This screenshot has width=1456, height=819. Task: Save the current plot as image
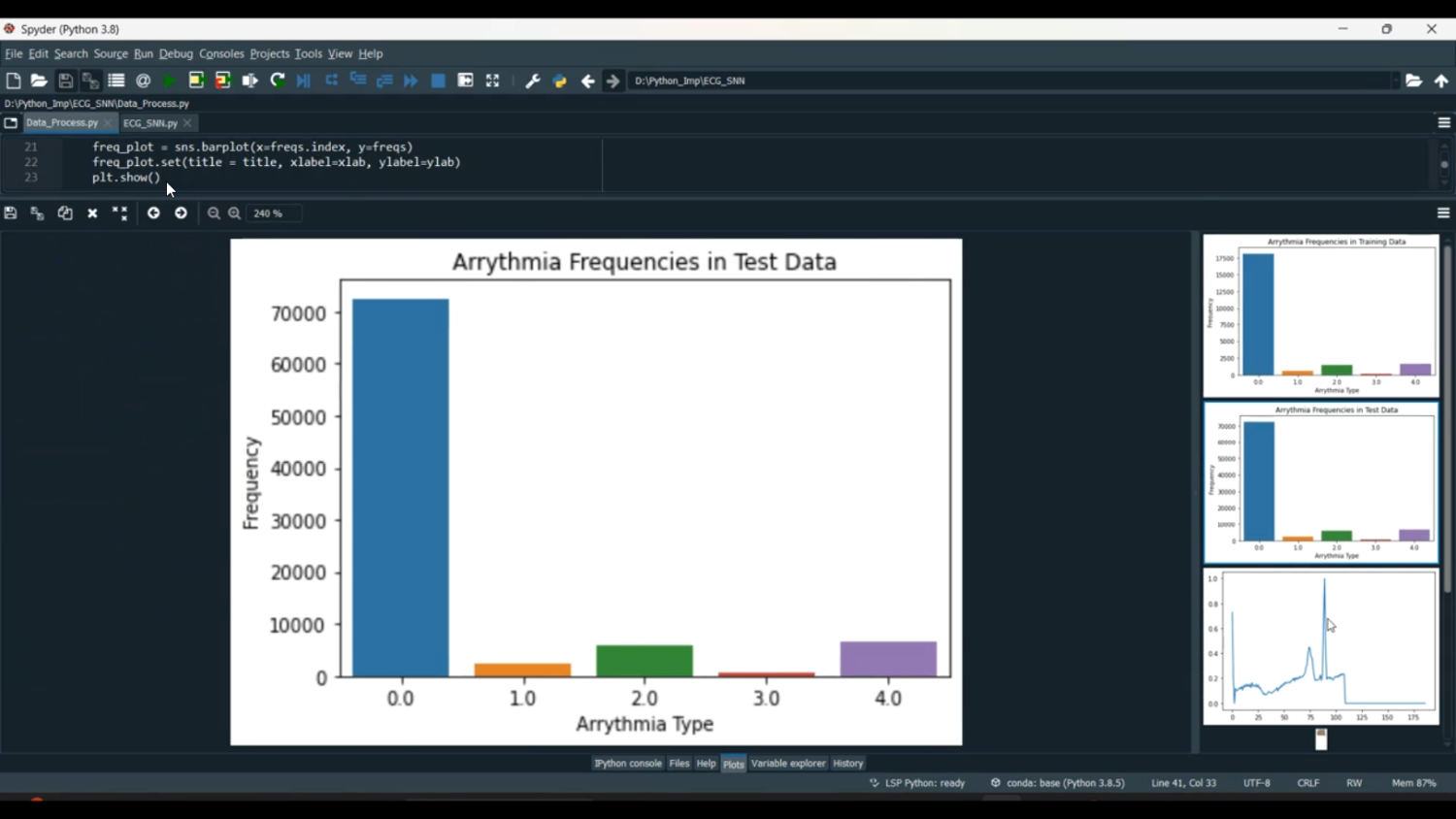pos(11,213)
